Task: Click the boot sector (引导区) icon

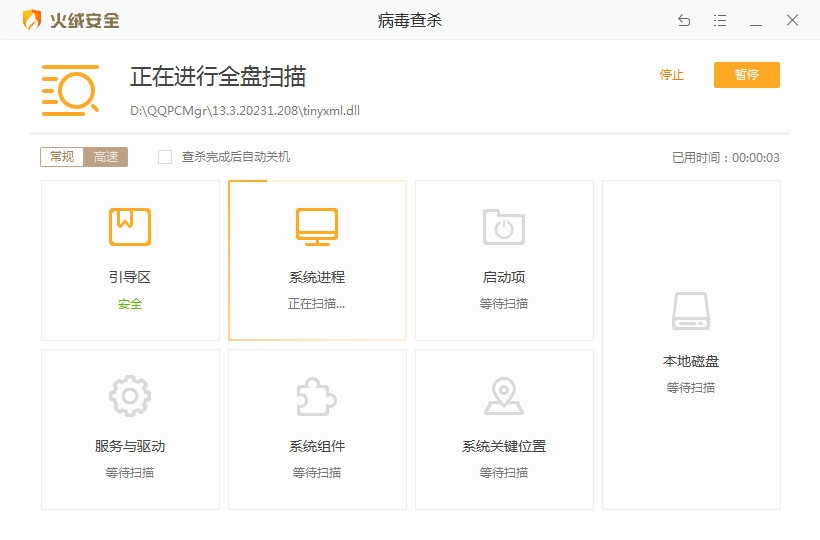Action: pyautogui.click(x=130, y=227)
